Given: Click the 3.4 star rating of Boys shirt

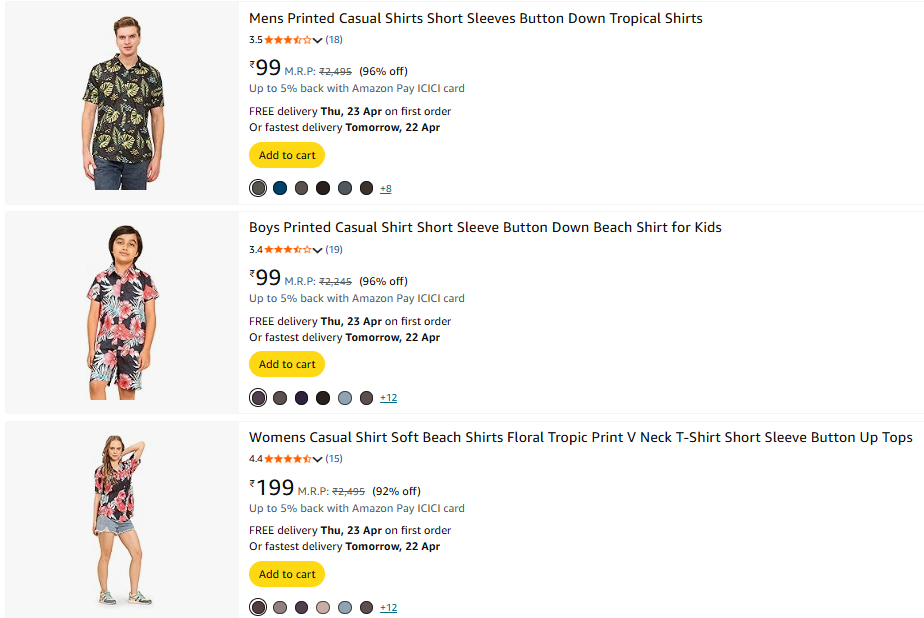Looking at the screenshot, I should (287, 250).
